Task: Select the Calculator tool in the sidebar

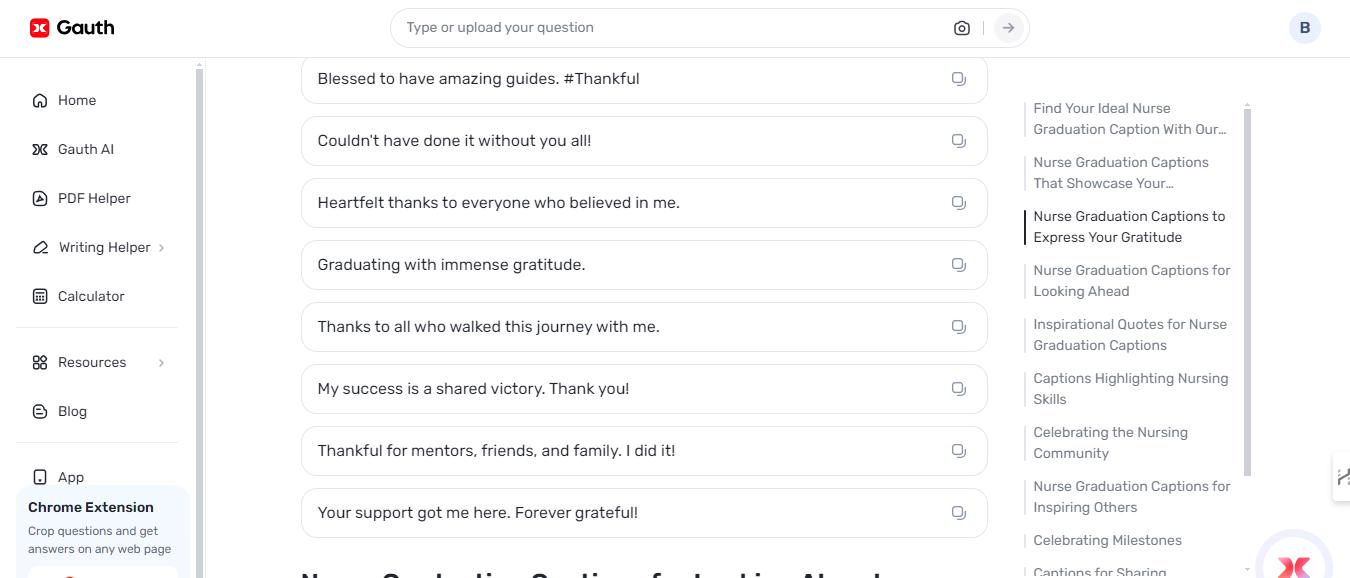Action: coord(90,296)
